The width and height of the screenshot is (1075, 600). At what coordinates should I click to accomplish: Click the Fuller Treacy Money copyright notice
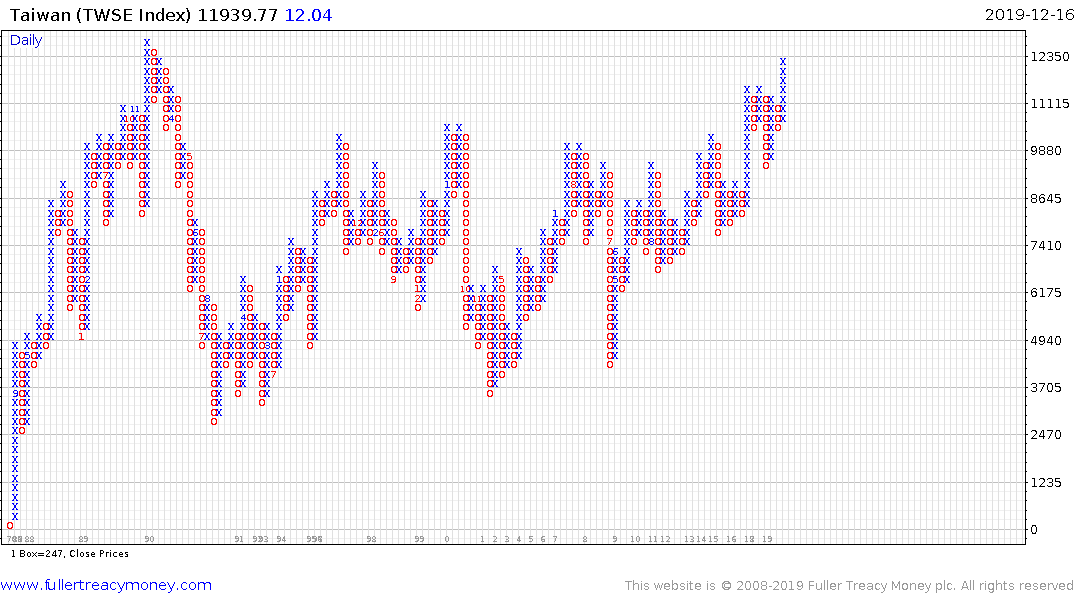click(x=849, y=586)
